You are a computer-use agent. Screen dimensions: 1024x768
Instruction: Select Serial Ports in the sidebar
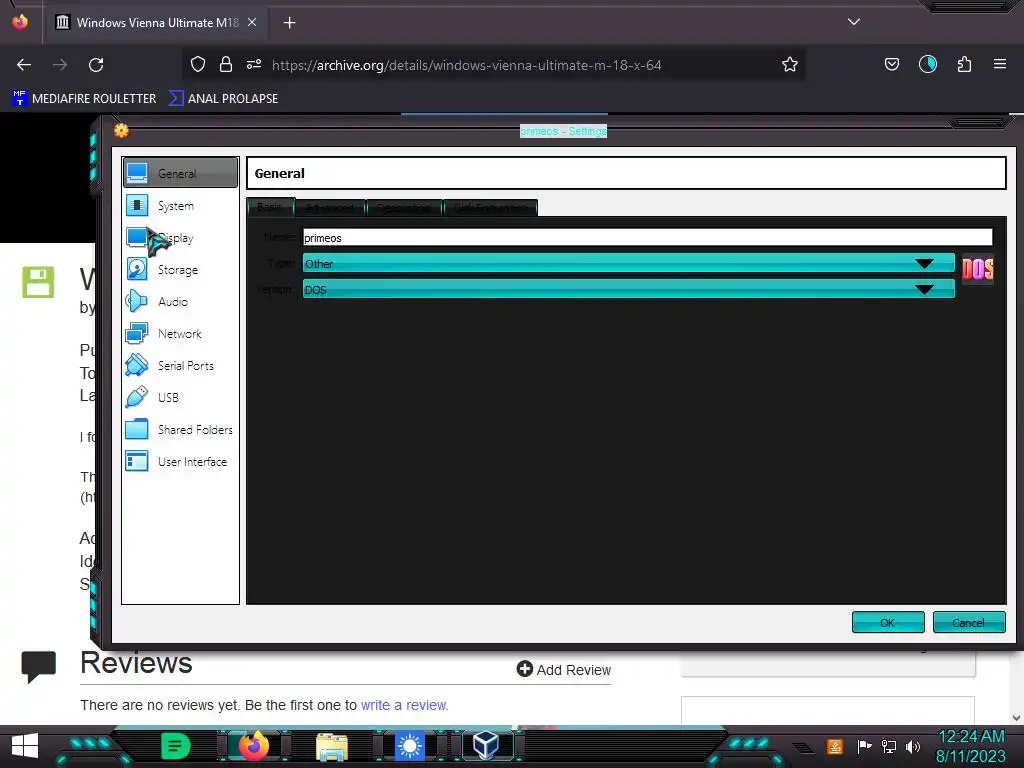(180, 366)
